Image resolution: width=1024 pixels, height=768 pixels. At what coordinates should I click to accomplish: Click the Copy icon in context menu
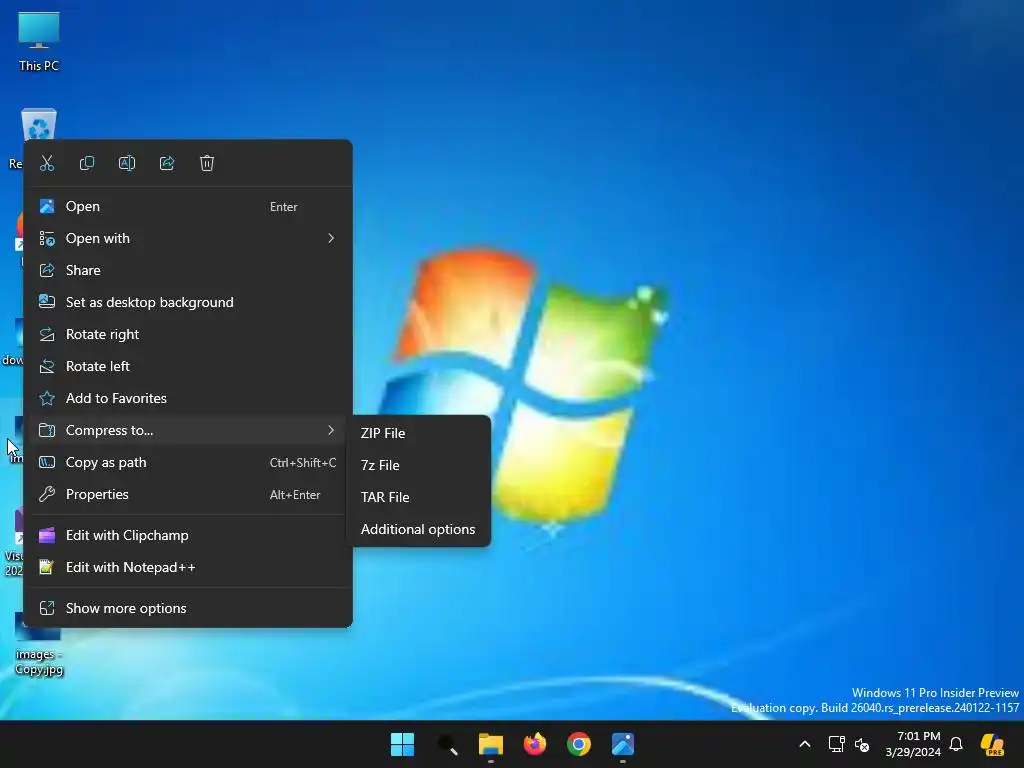tap(87, 163)
